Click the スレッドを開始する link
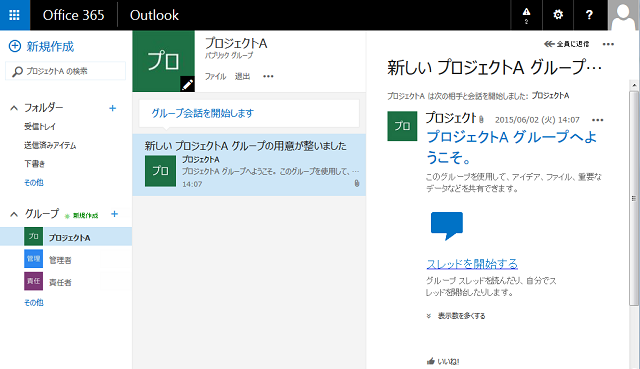The image size is (640, 369). (x=472, y=264)
